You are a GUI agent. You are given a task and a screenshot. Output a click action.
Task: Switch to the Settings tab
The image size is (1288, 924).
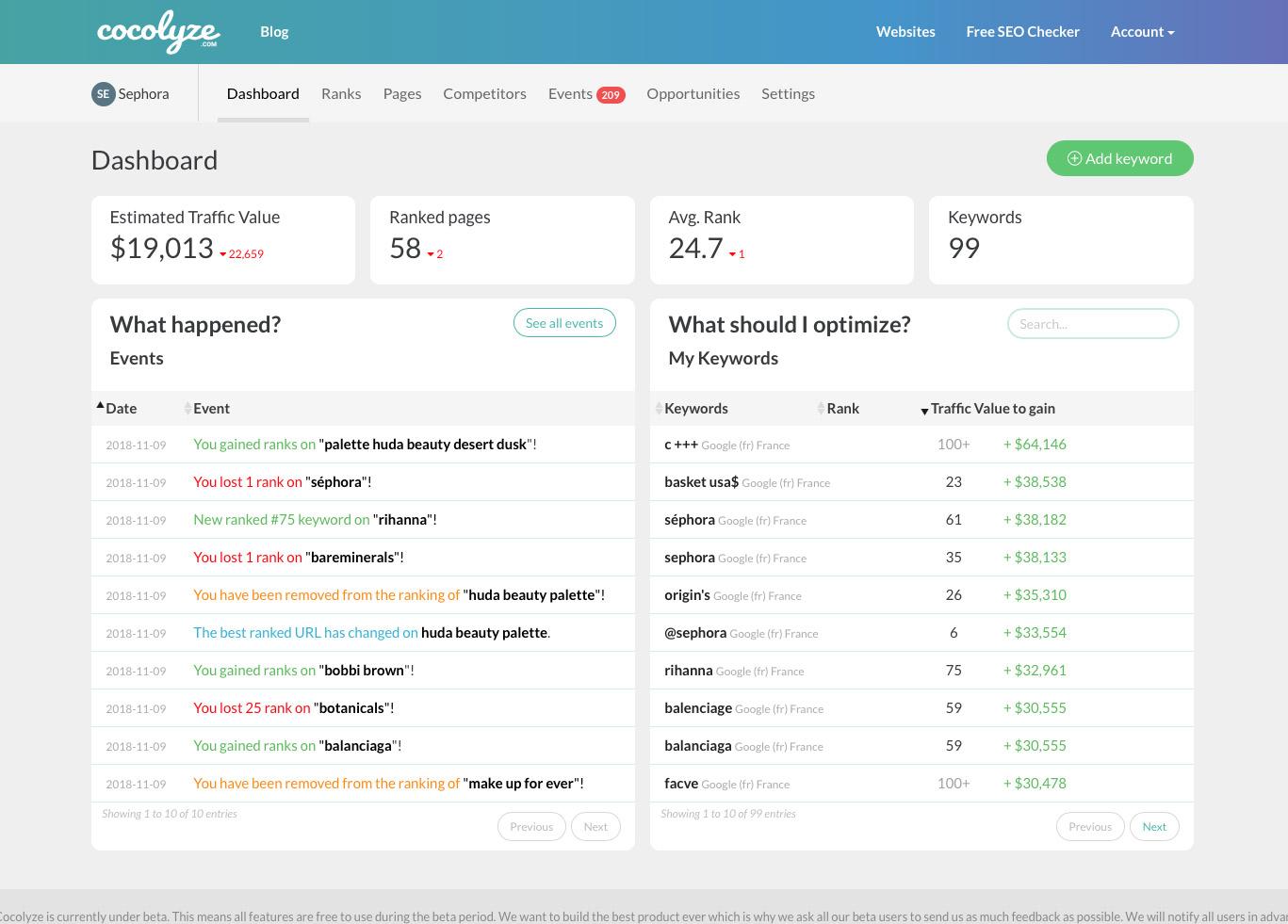[788, 94]
